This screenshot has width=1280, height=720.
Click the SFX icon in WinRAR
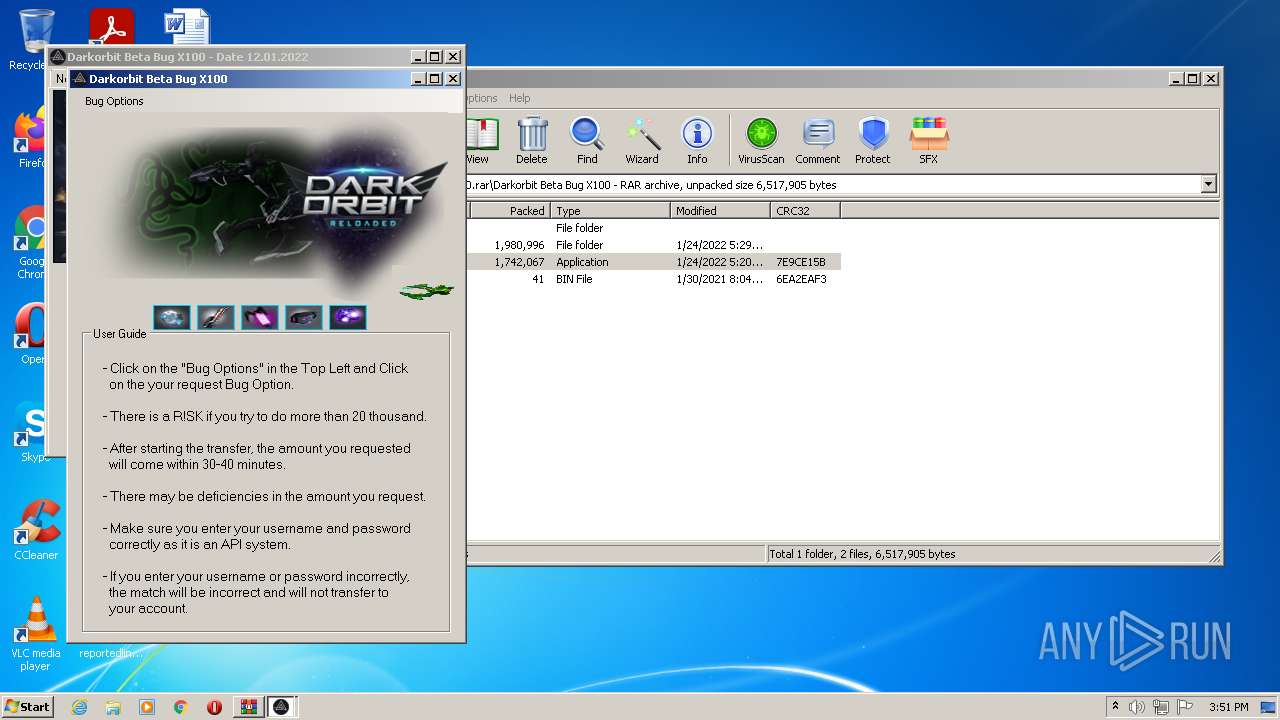point(929,141)
